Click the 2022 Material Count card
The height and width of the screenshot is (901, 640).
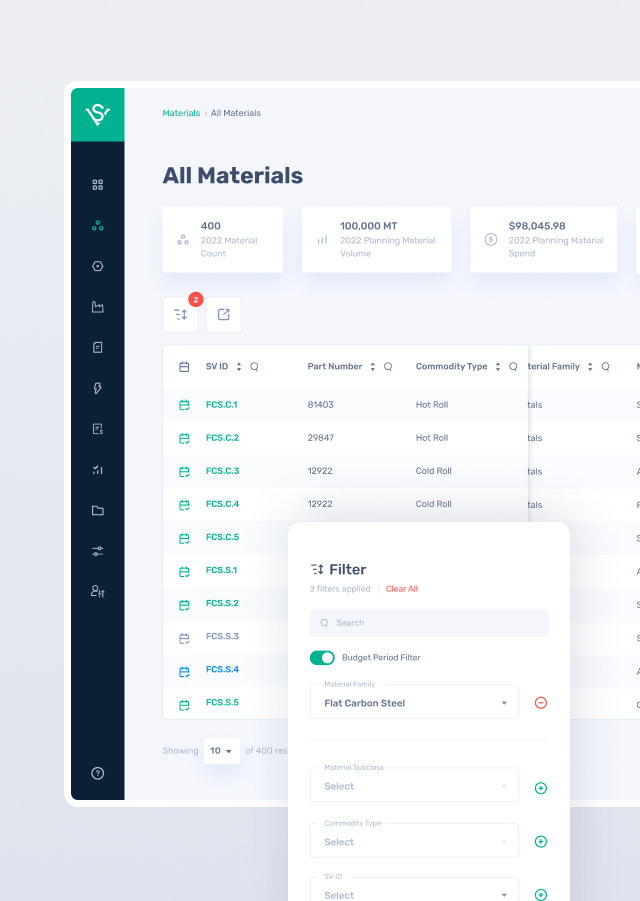223,239
